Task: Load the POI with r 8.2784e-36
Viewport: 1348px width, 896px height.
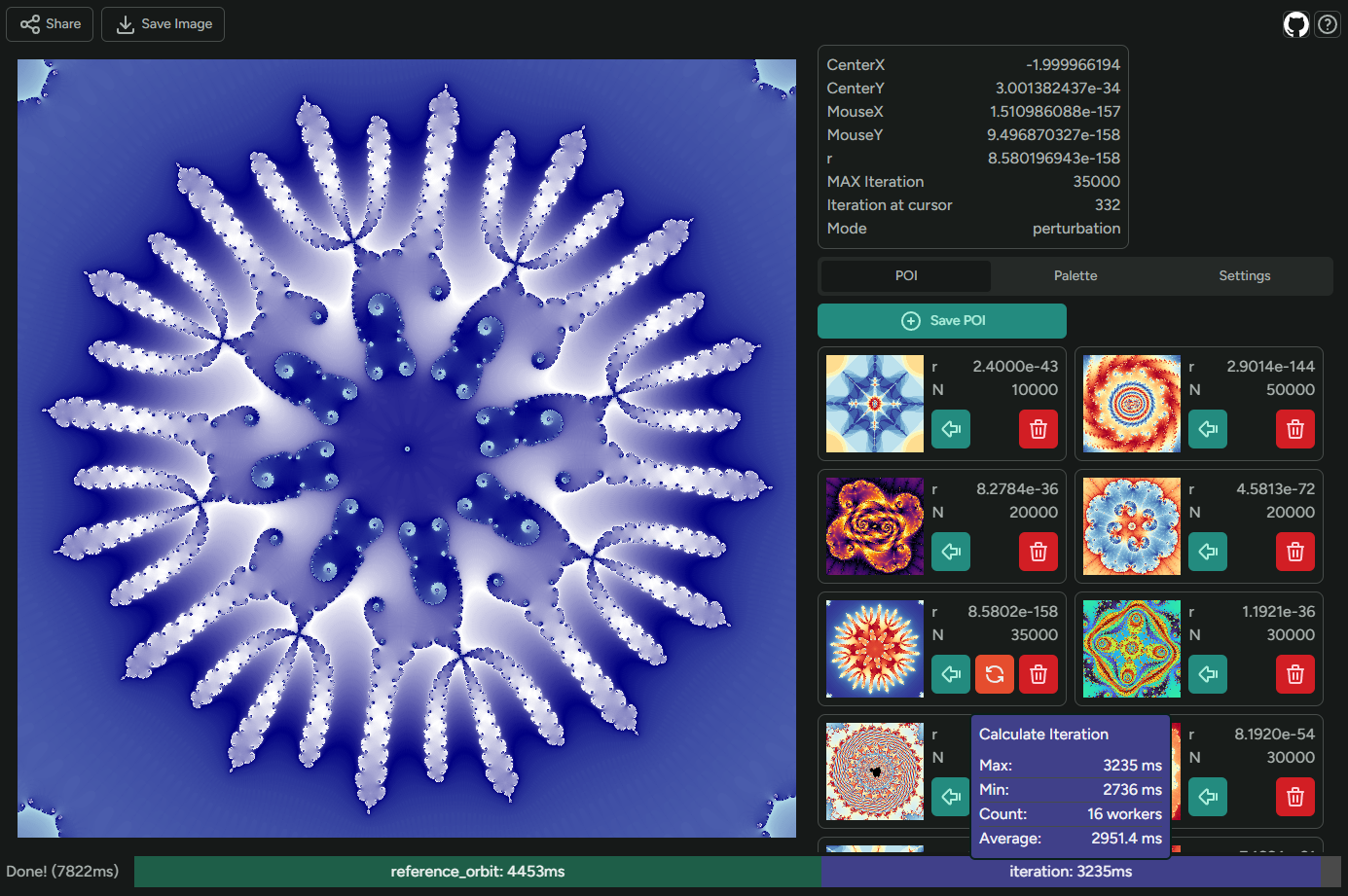Action: coord(951,552)
